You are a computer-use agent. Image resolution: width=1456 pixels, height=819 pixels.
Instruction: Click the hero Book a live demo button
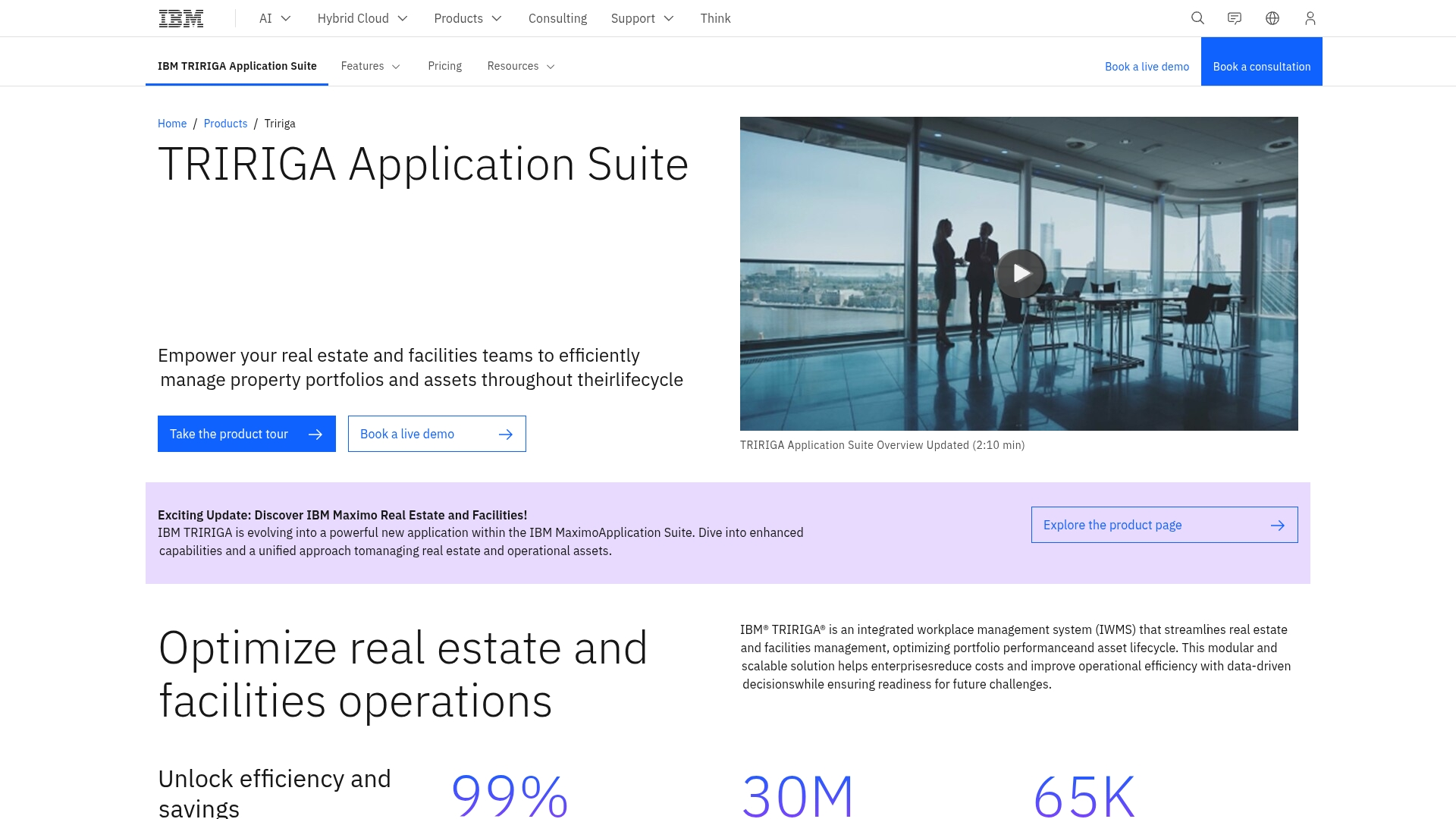(x=436, y=434)
